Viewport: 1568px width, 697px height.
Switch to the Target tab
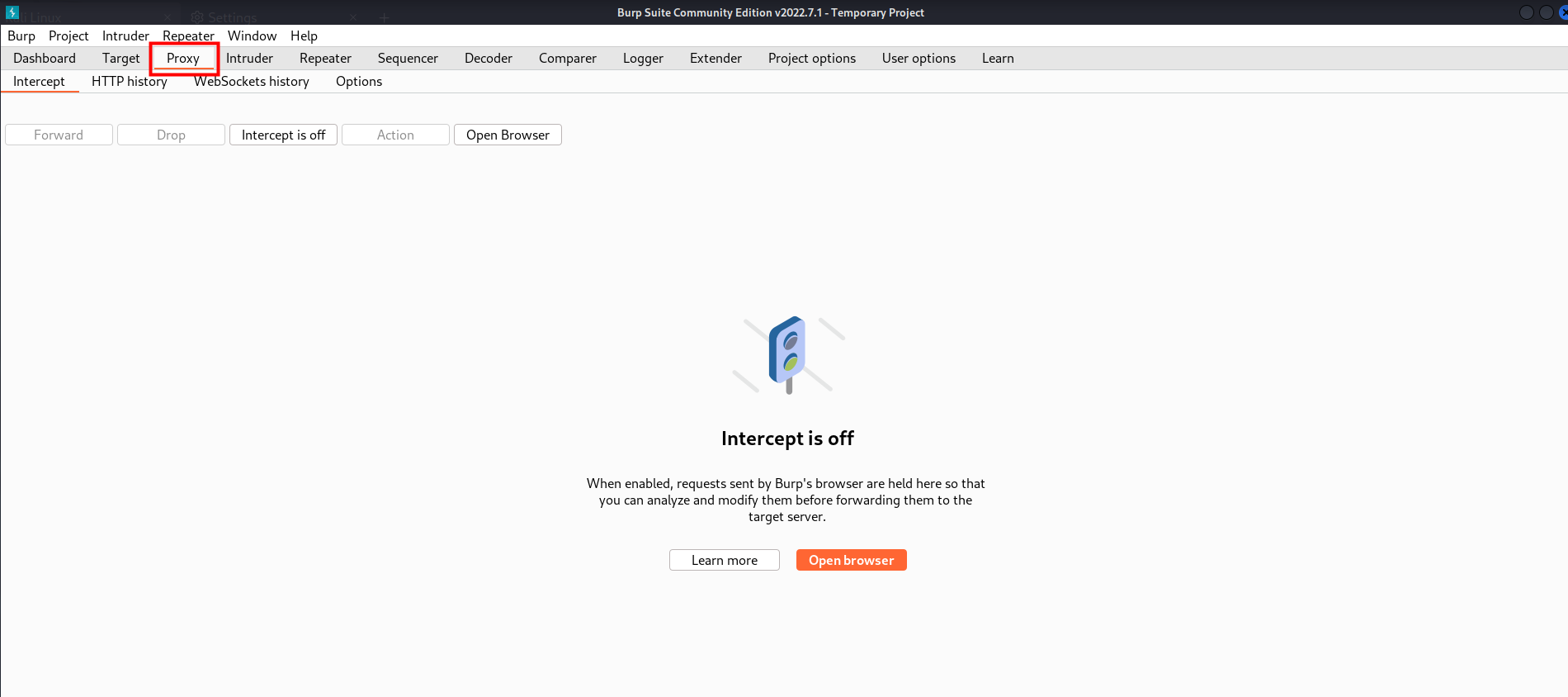pos(121,58)
